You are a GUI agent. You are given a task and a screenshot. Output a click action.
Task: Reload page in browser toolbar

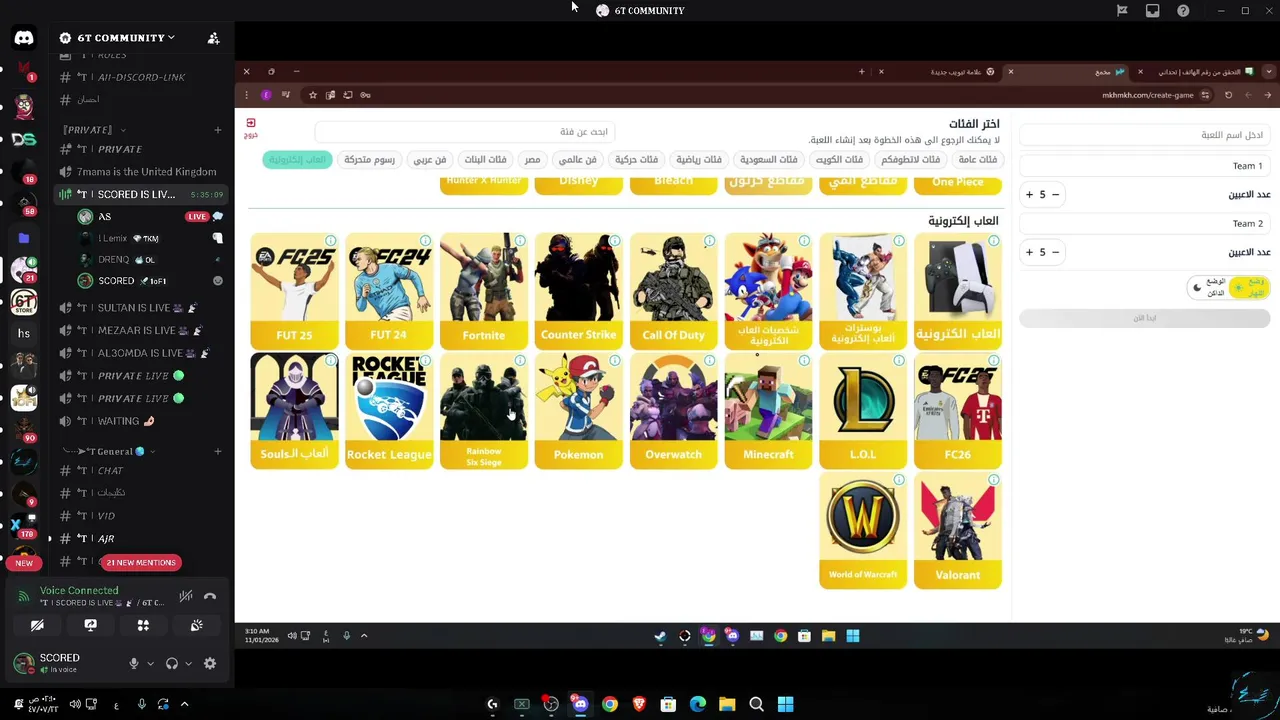1228,95
